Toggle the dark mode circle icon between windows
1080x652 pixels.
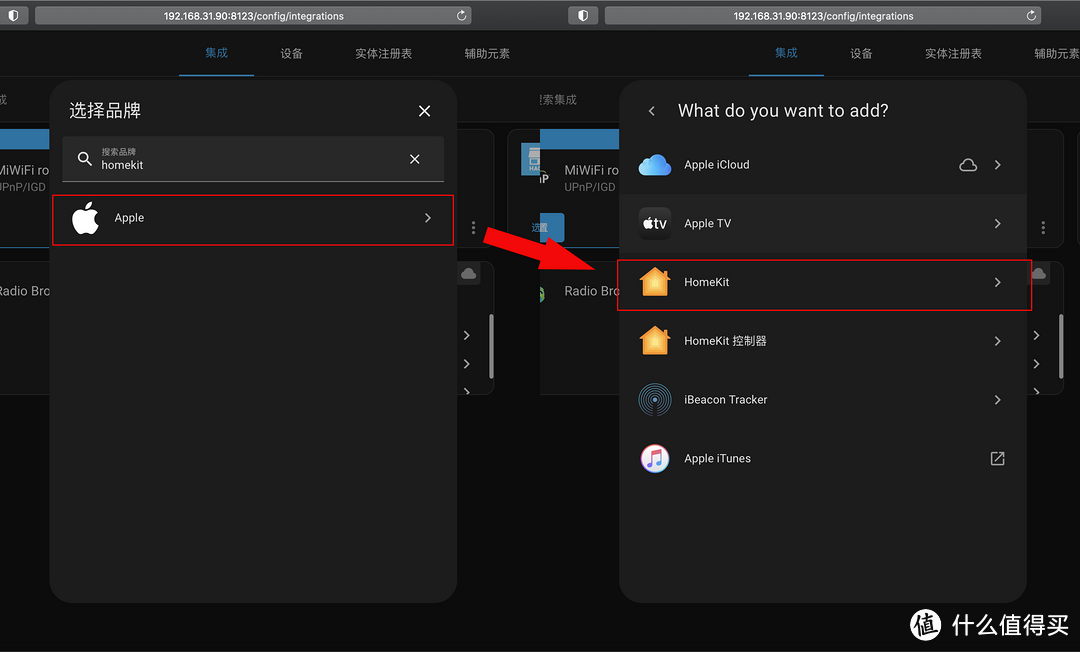pos(583,15)
